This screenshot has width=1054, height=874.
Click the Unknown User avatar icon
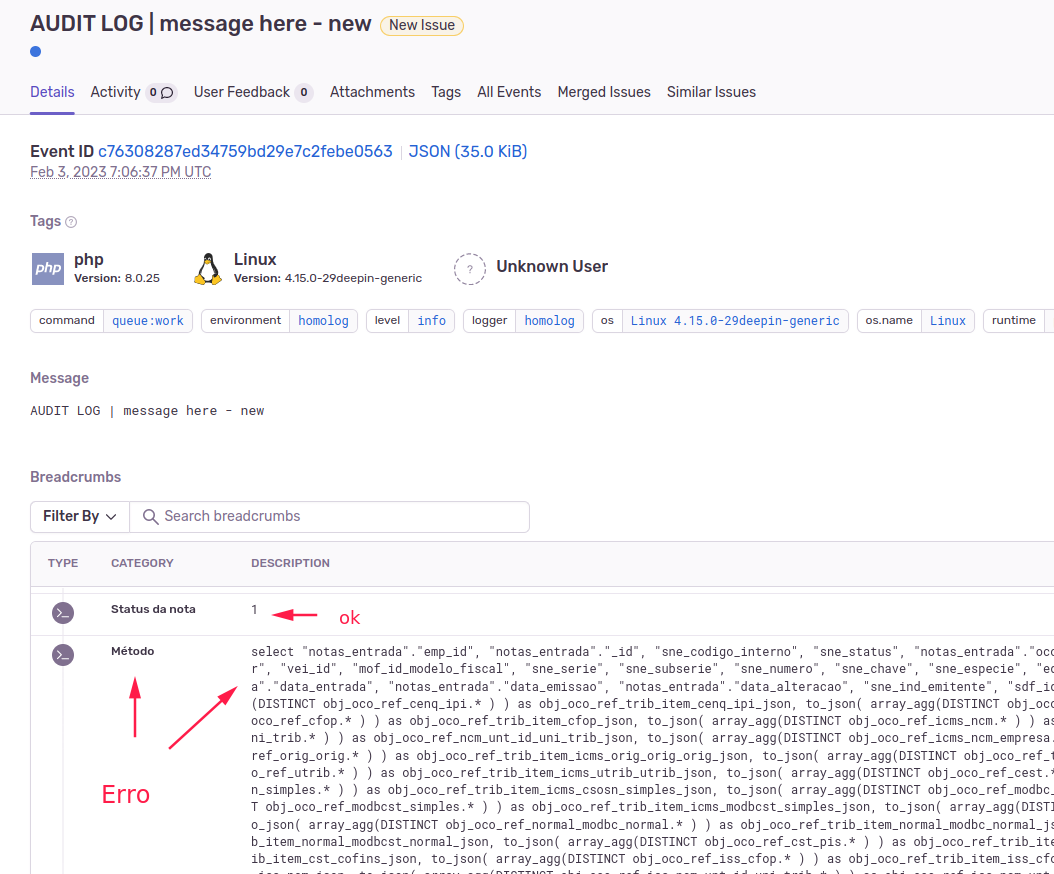coord(470,269)
